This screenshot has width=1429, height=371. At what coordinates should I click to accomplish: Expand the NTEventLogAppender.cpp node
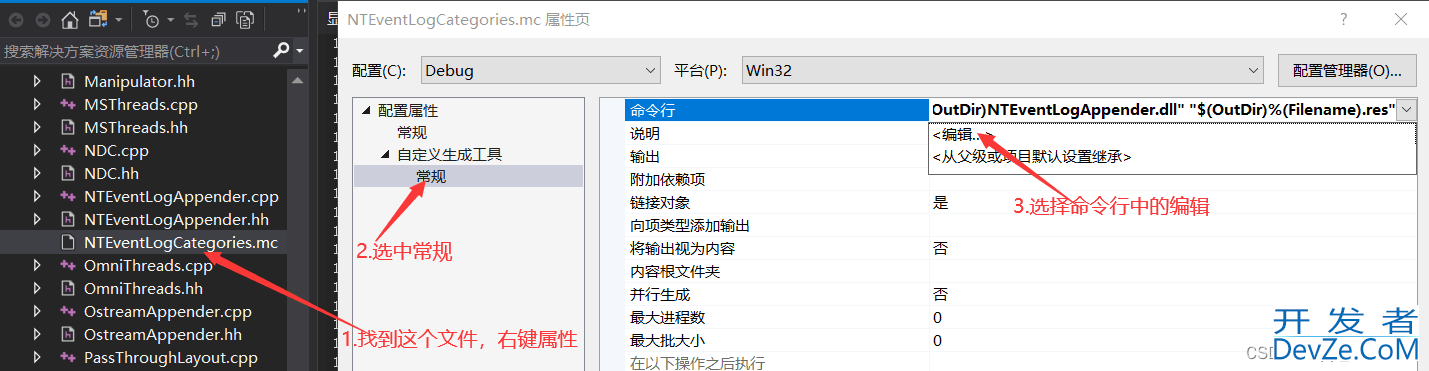pyautogui.click(x=38, y=196)
